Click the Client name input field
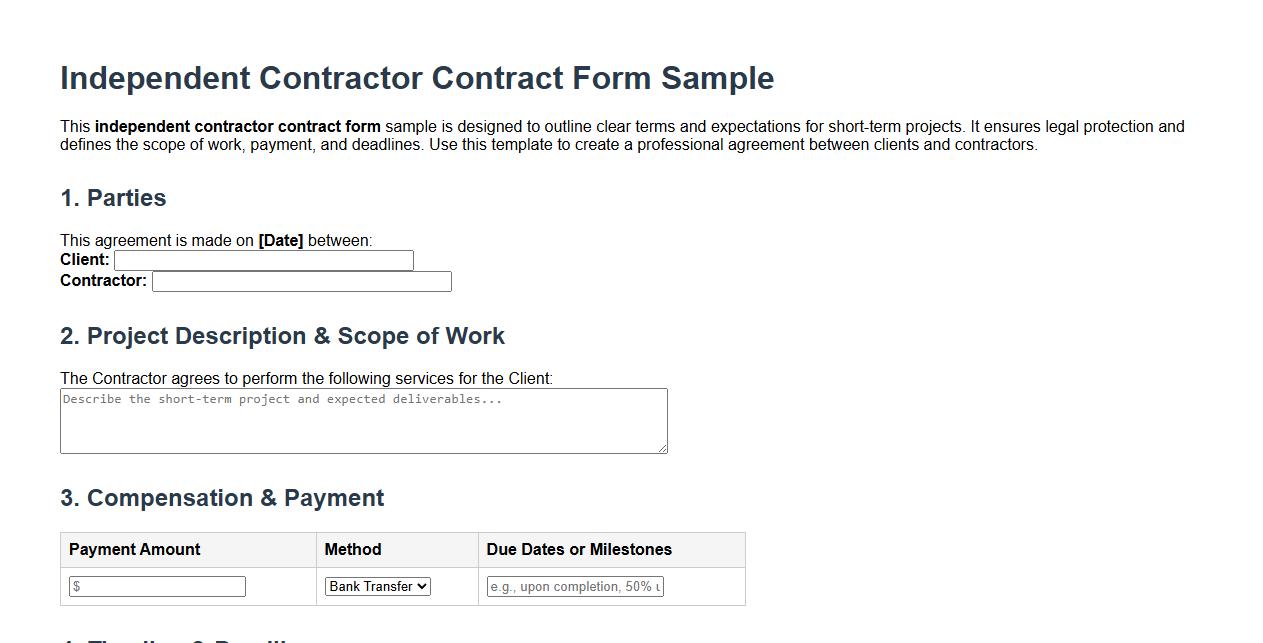This screenshot has width=1263, height=643. pos(263,260)
